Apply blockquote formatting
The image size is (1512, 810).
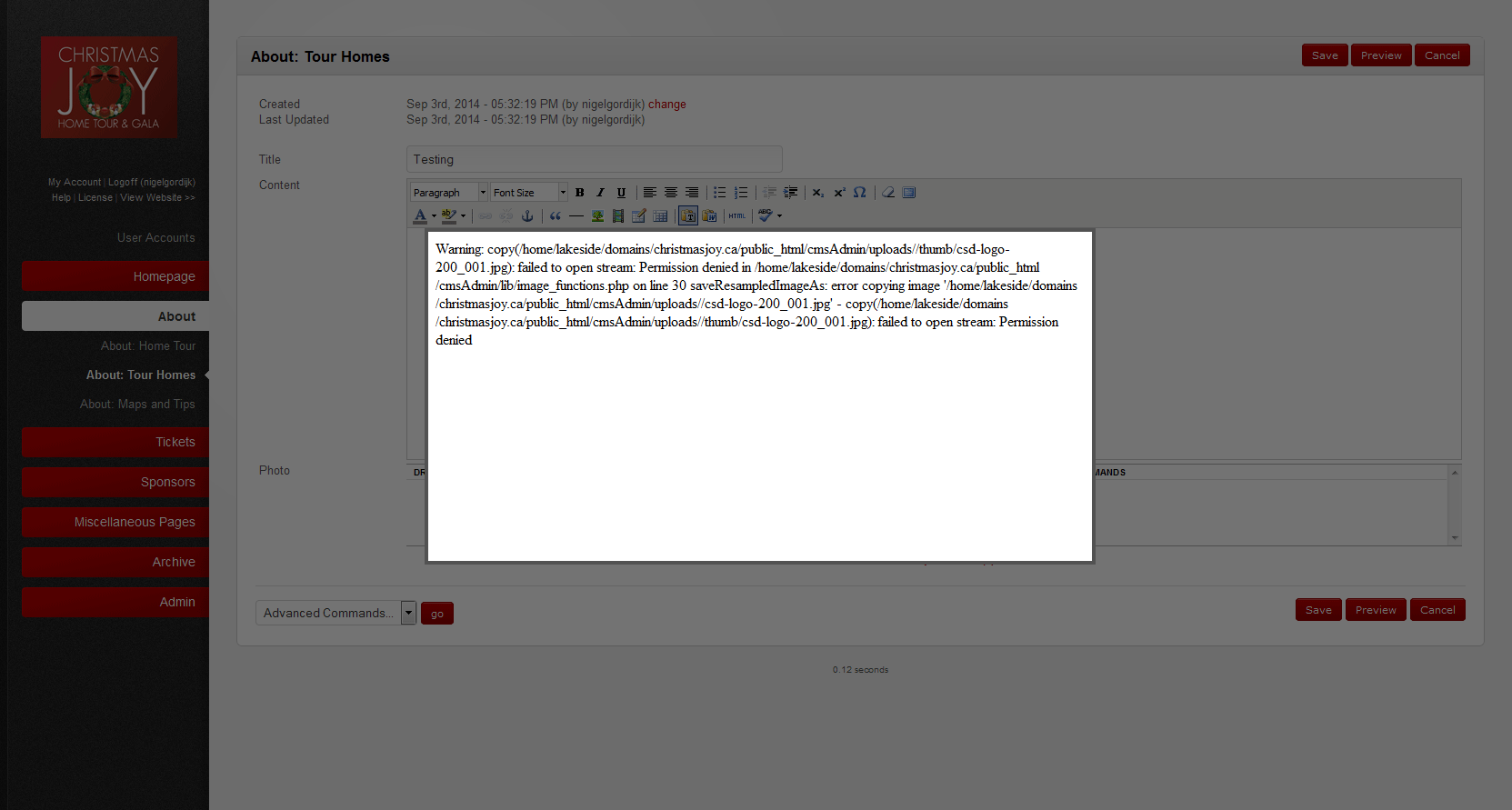(x=555, y=216)
